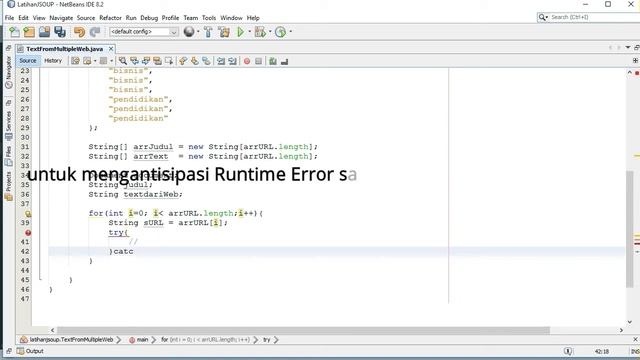Click the Stop Macro Recording icon
Image resolution: width=640 pixels, height=360 pixels.
pos(258,61)
